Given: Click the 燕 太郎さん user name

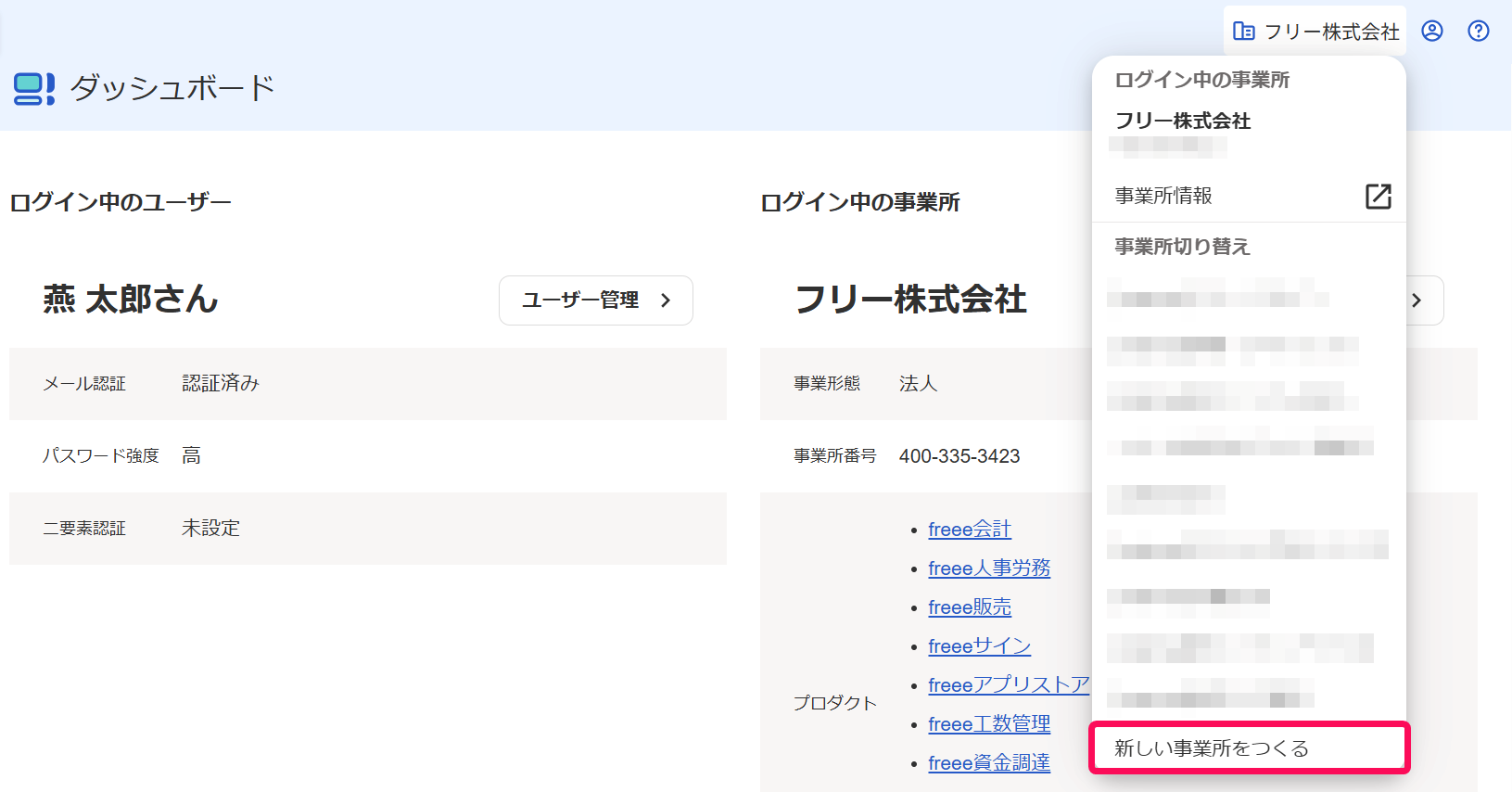Looking at the screenshot, I should 131,300.
